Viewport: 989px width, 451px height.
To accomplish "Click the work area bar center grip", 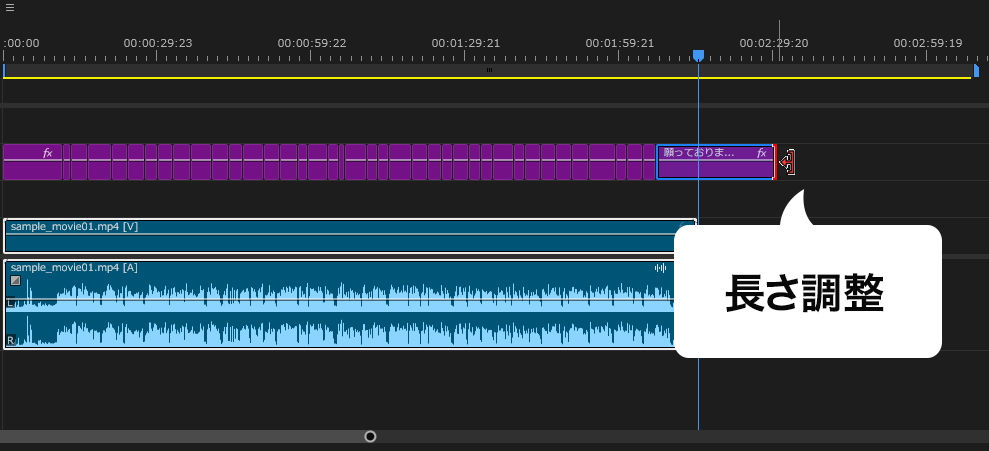I will 489,70.
